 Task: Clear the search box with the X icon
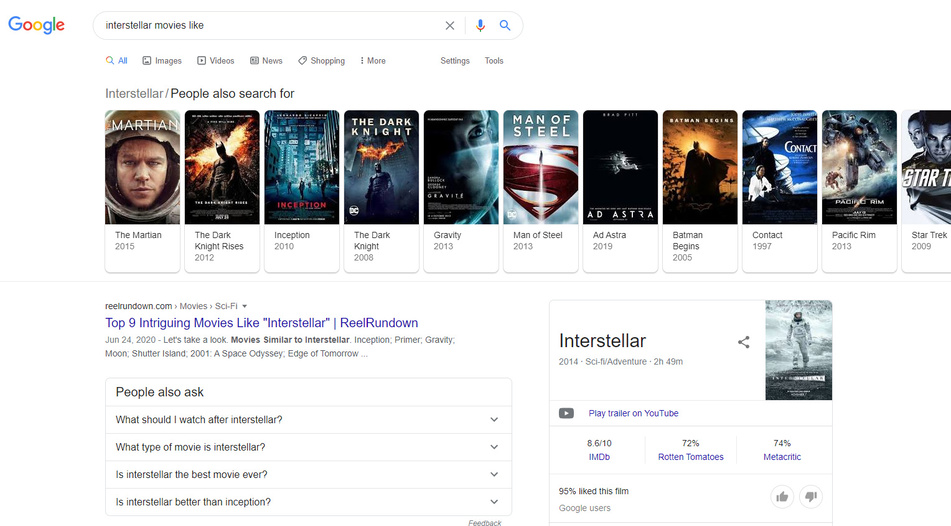click(449, 25)
